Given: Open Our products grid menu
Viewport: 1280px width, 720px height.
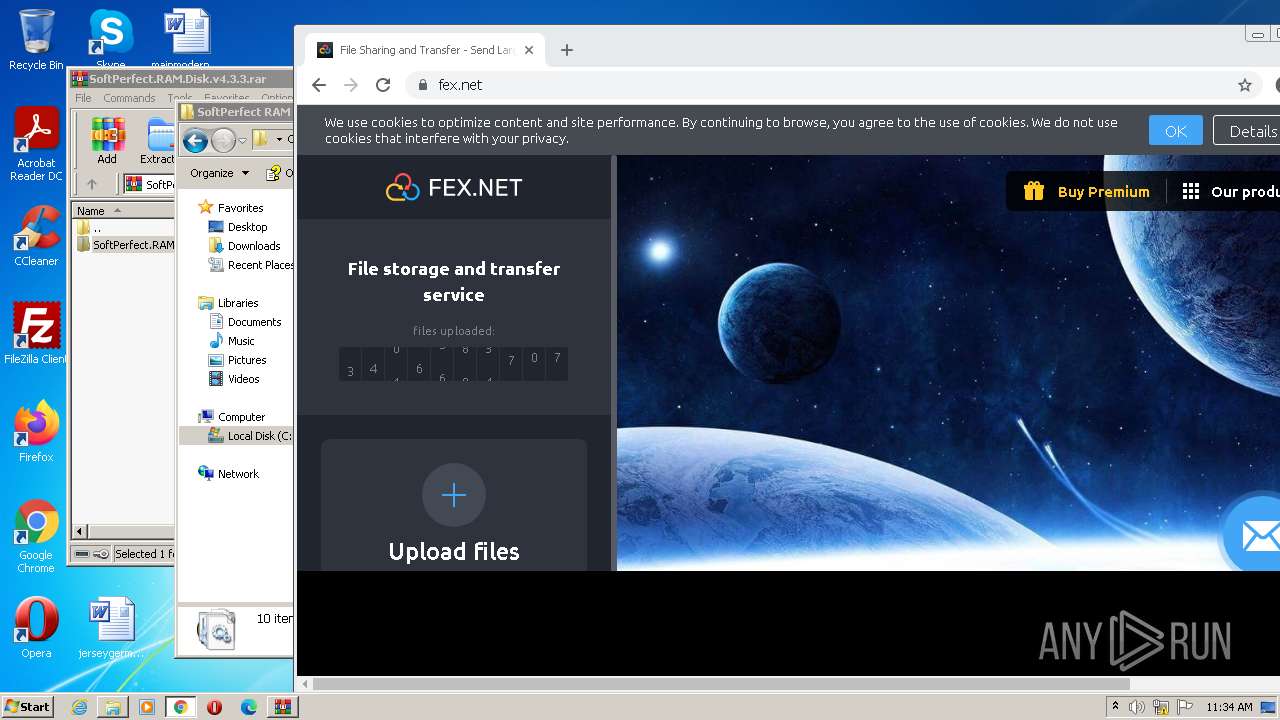Looking at the screenshot, I should tap(1230, 192).
